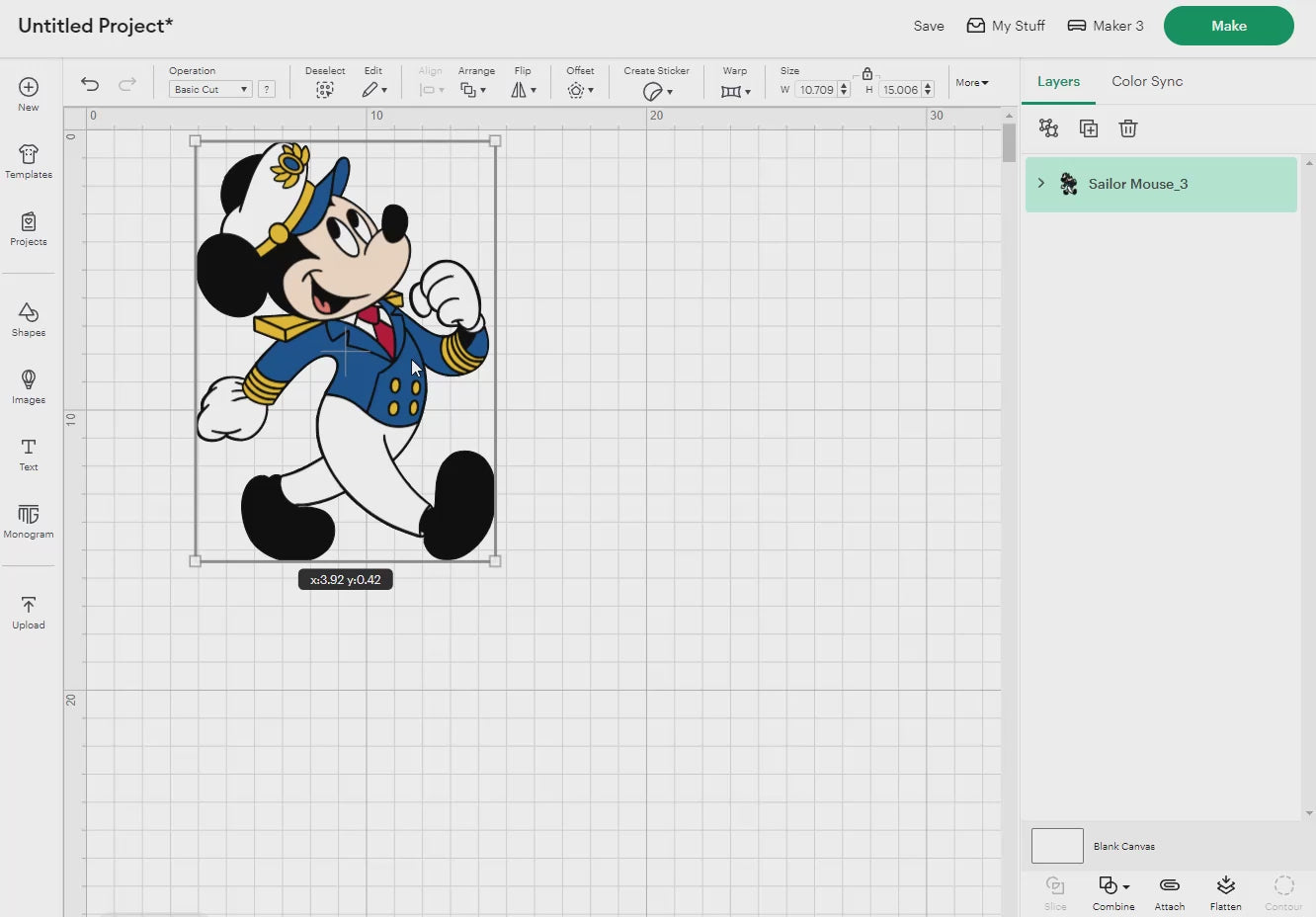This screenshot has width=1316, height=917.
Task: Open the Combine menu
Action: [x=1112, y=892]
